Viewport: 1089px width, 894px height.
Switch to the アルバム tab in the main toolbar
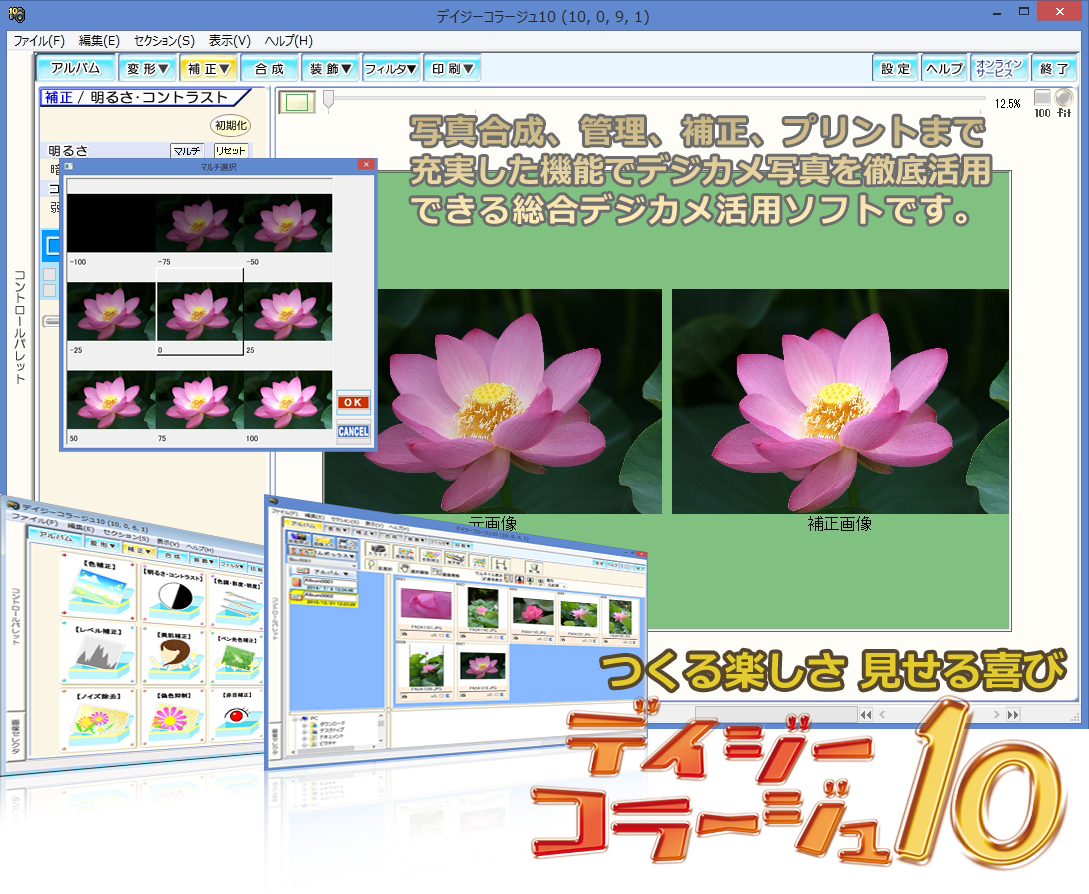[76, 68]
